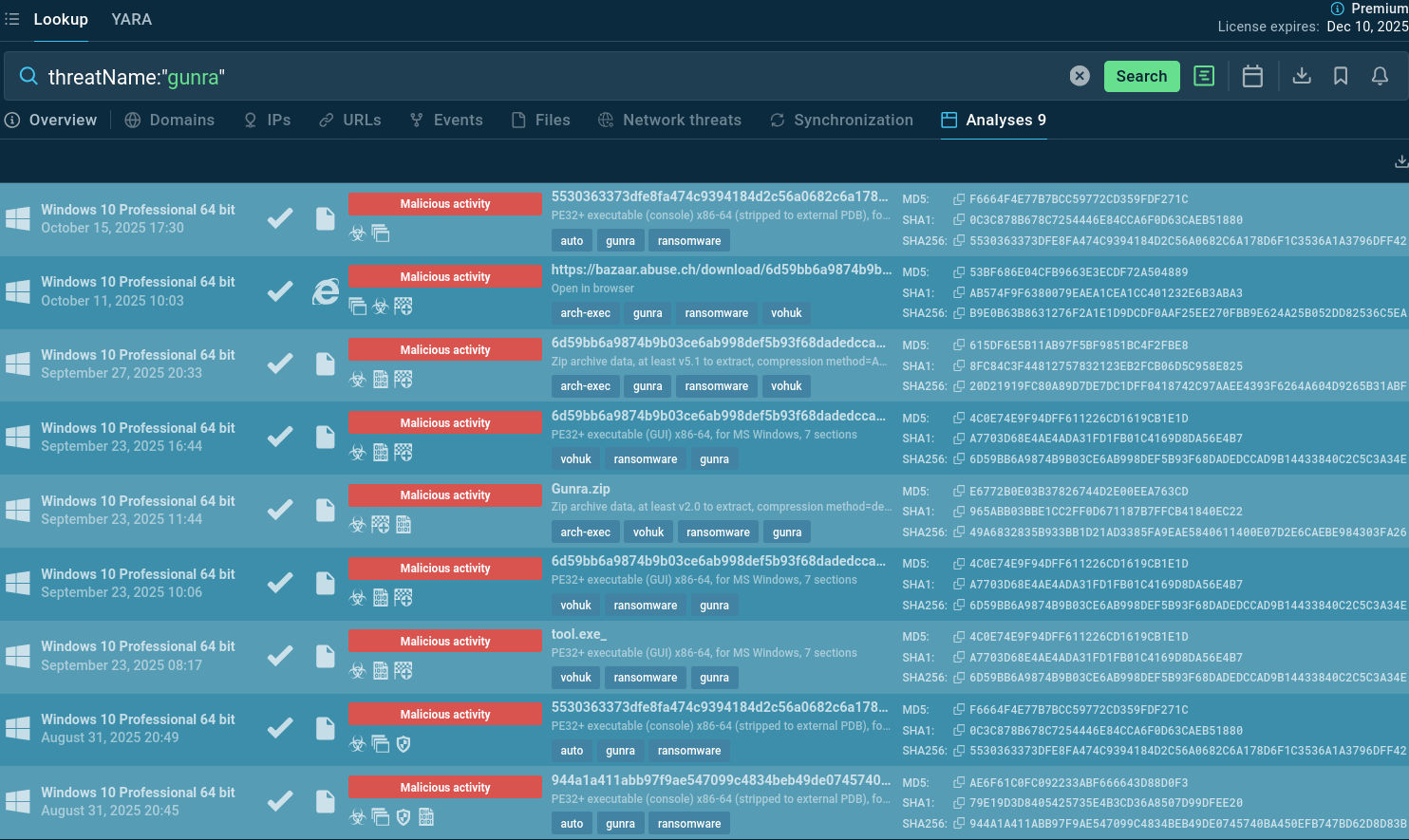The image size is (1409, 840).
Task: Click the Internet Explorer icon in October 11 row
Action: pos(326,291)
